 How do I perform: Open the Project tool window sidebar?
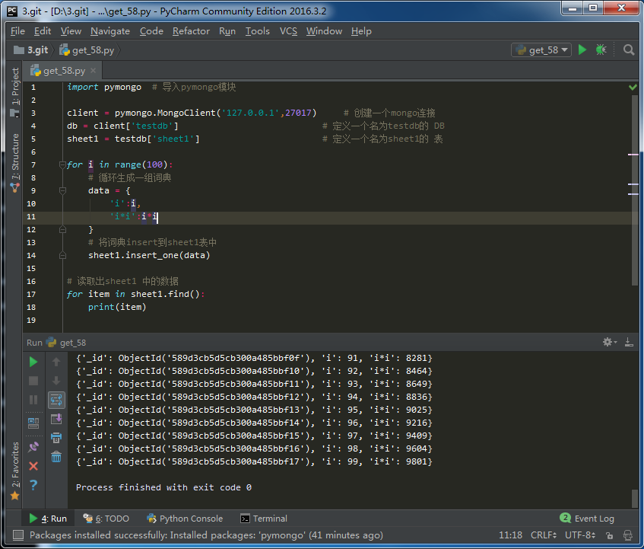(15, 92)
